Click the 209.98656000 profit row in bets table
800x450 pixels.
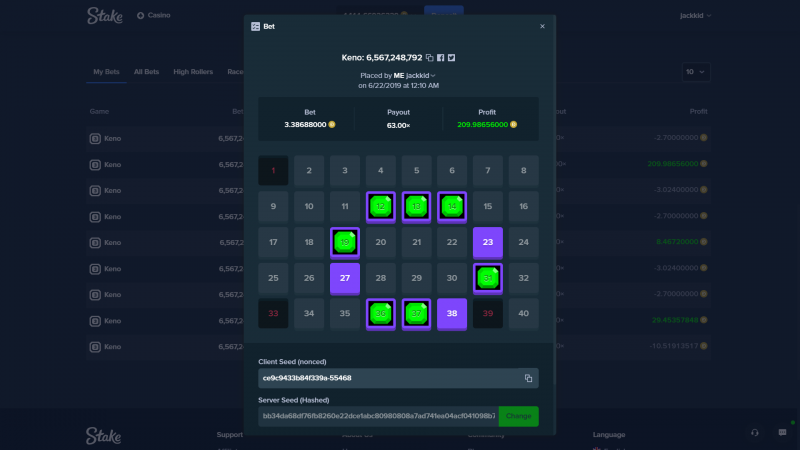click(x=398, y=164)
